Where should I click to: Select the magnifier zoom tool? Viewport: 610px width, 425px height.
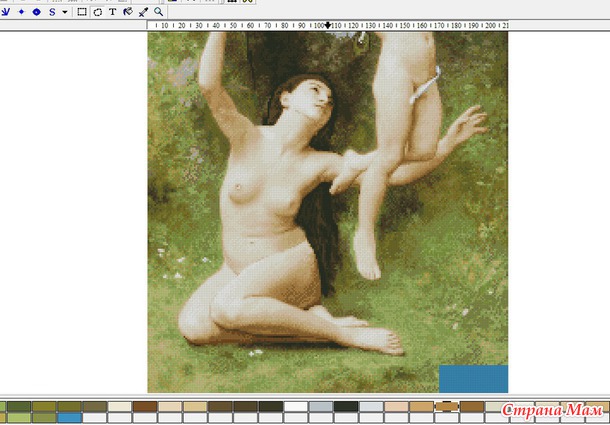pyautogui.click(x=158, y=12)
